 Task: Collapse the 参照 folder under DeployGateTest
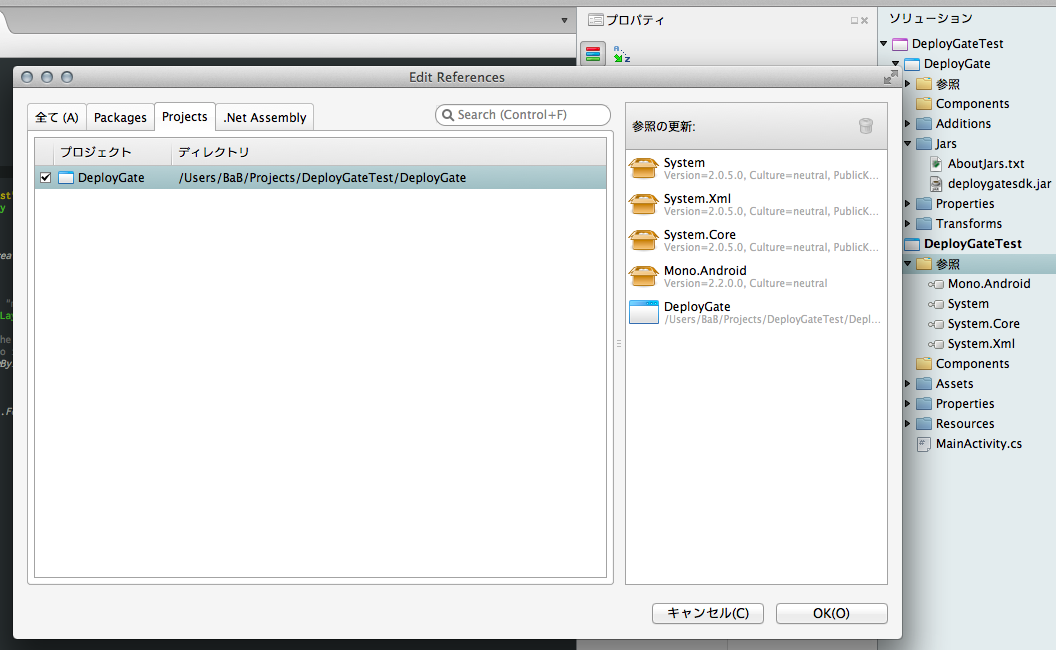[x=908, y=263]
